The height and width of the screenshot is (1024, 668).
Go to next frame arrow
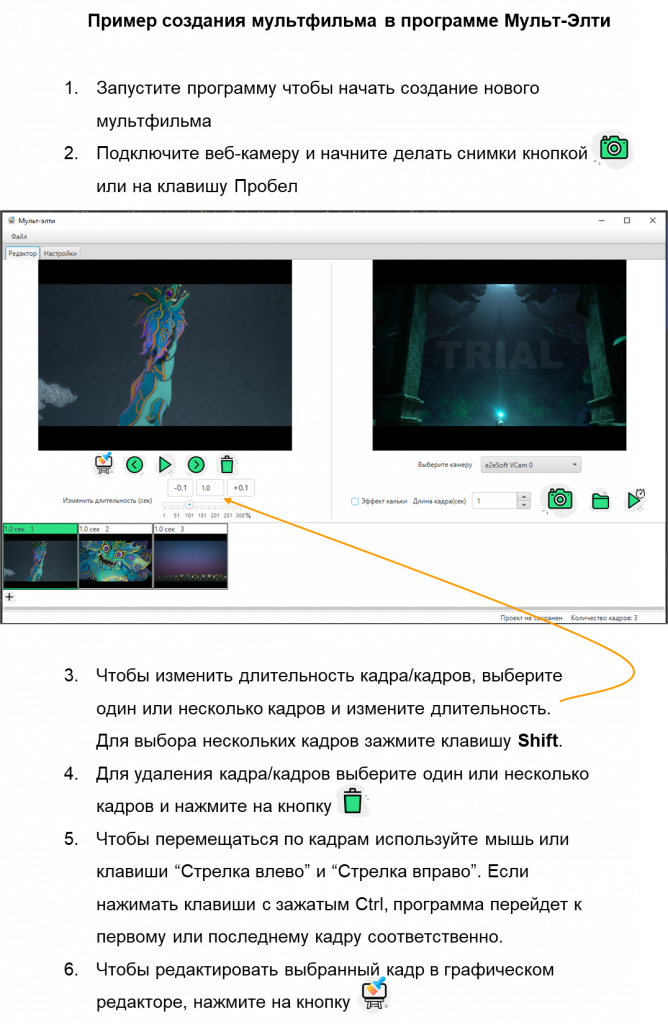click(x=196, y=464)
